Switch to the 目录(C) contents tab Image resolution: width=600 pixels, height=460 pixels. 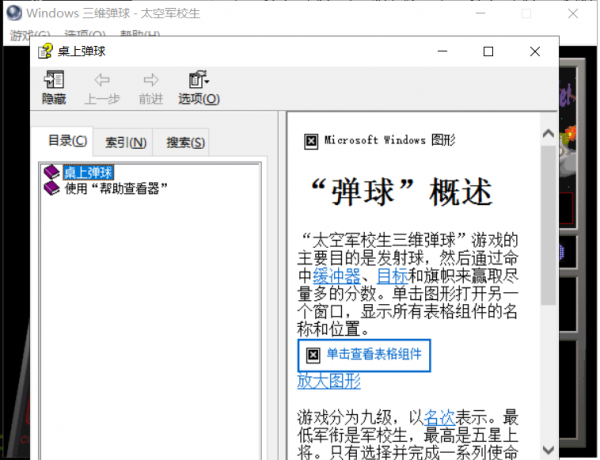68,141
